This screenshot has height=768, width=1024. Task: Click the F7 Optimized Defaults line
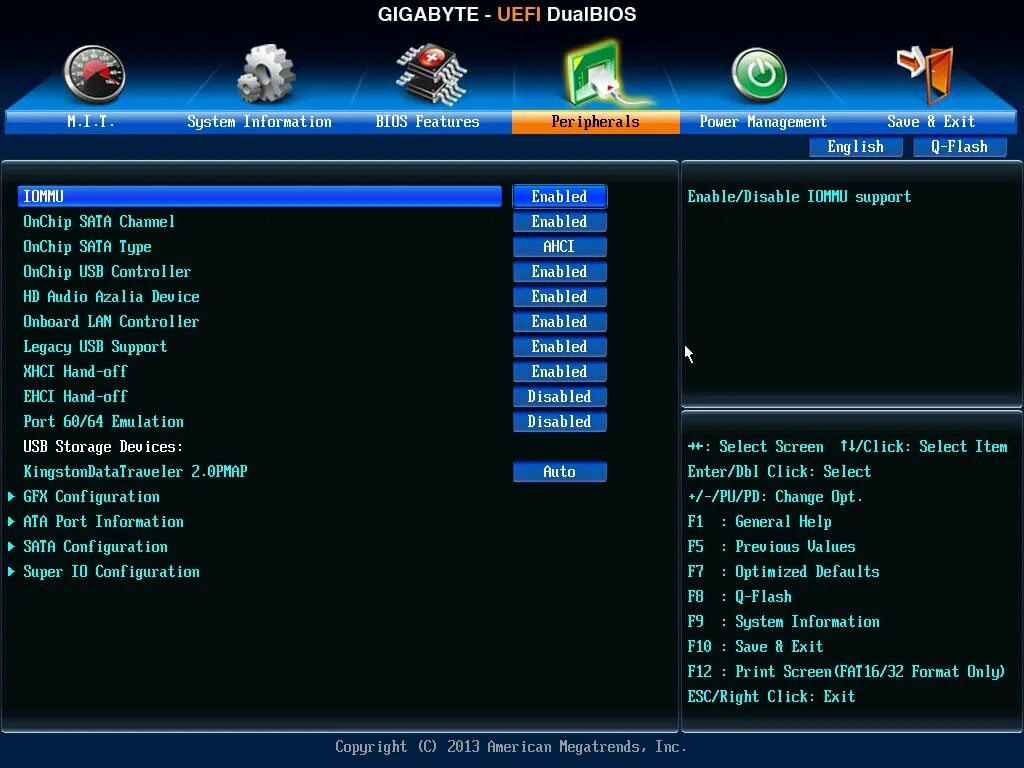pos(784,571)
